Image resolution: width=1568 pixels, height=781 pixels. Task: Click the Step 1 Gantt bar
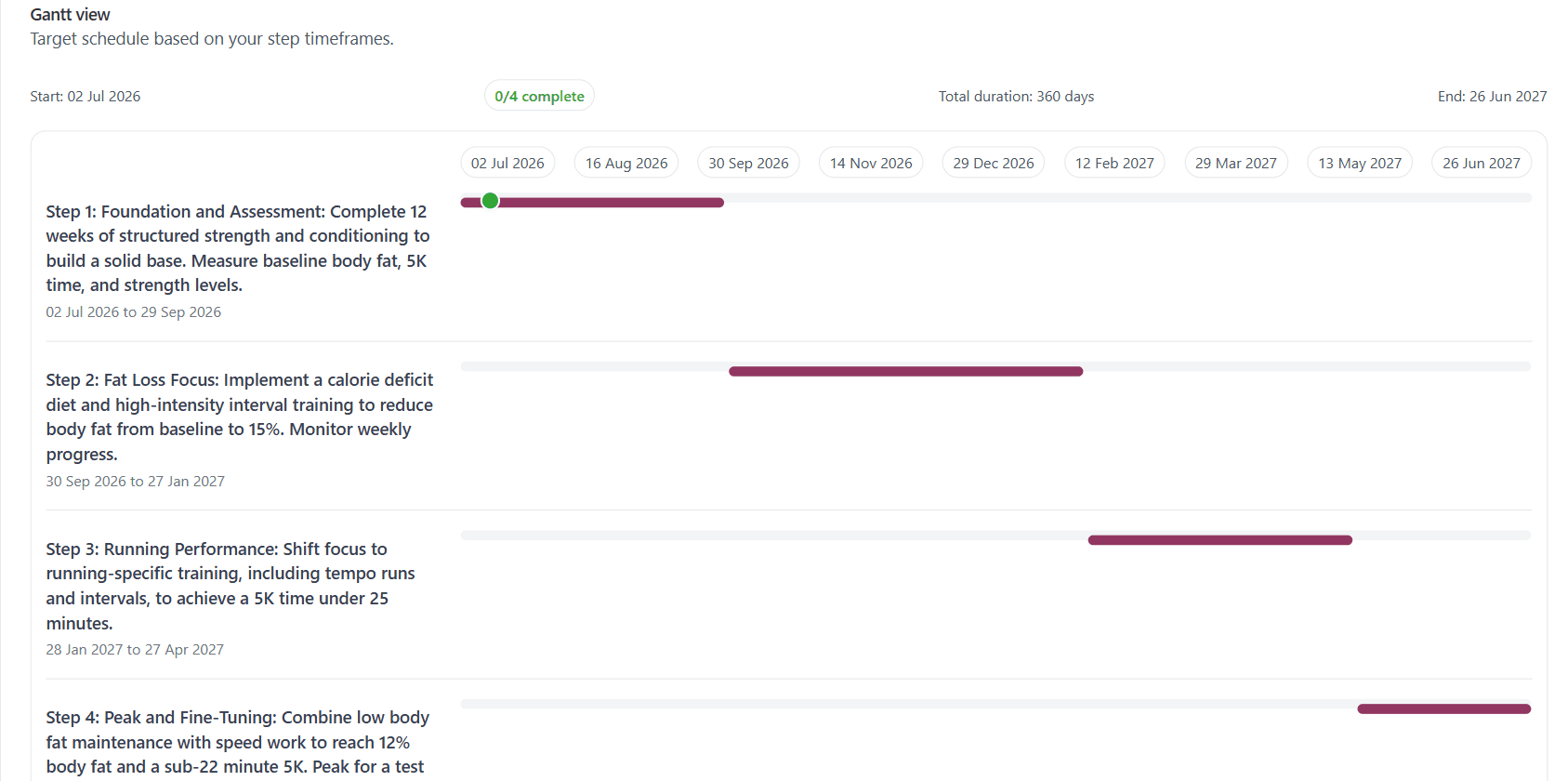[x=592, y=203]
